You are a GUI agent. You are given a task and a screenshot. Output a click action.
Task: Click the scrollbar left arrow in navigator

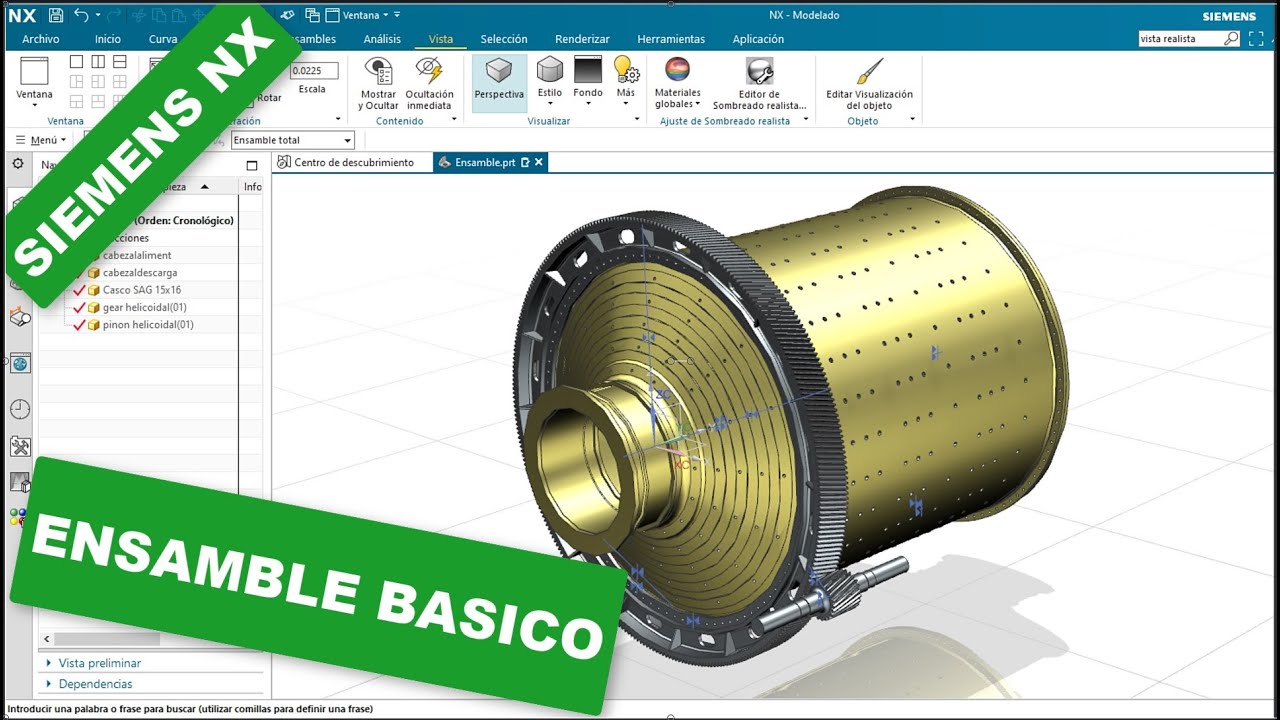pyautogui.click(x=46, y=638)
